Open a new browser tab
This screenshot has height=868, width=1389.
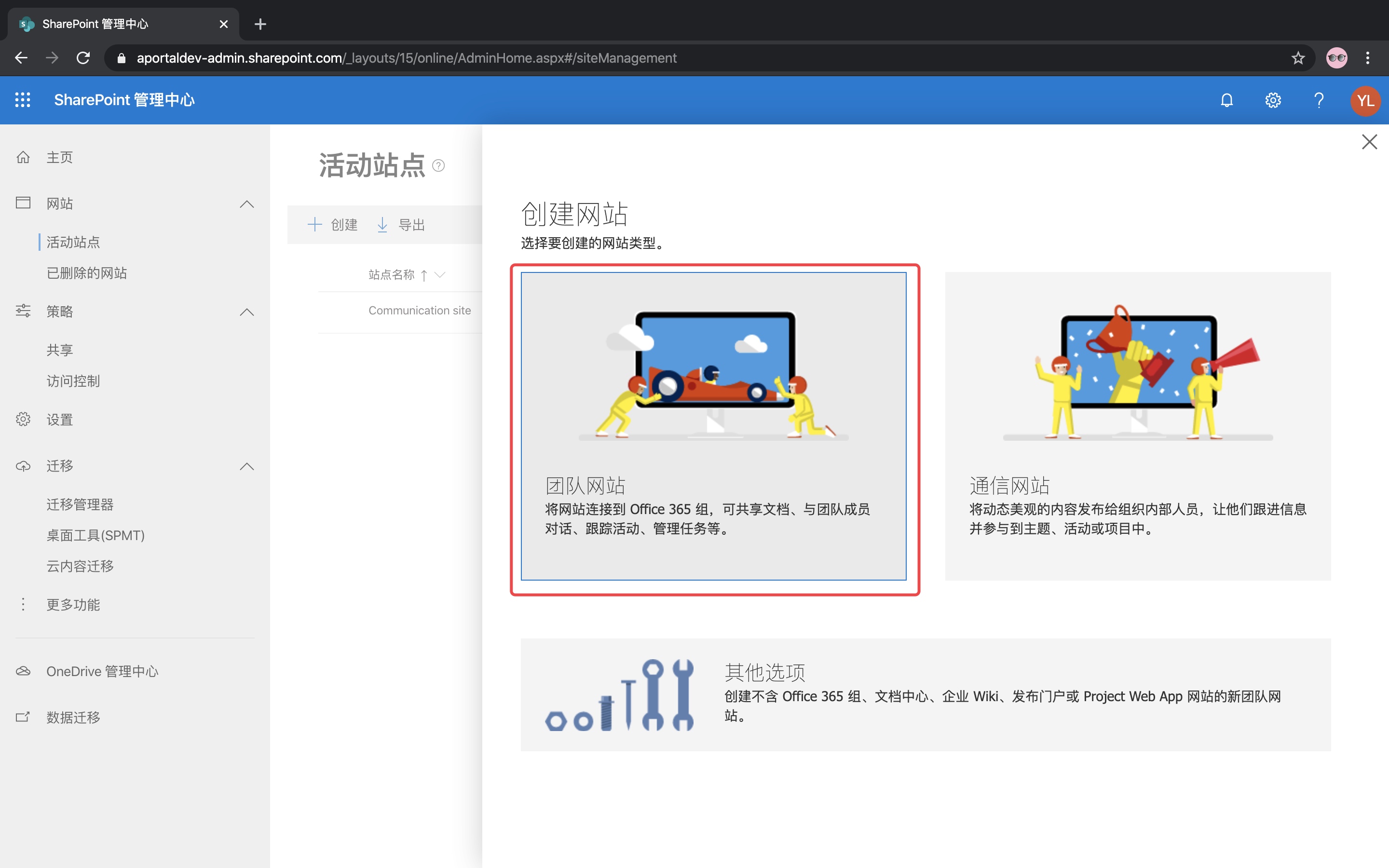point(260,24)
